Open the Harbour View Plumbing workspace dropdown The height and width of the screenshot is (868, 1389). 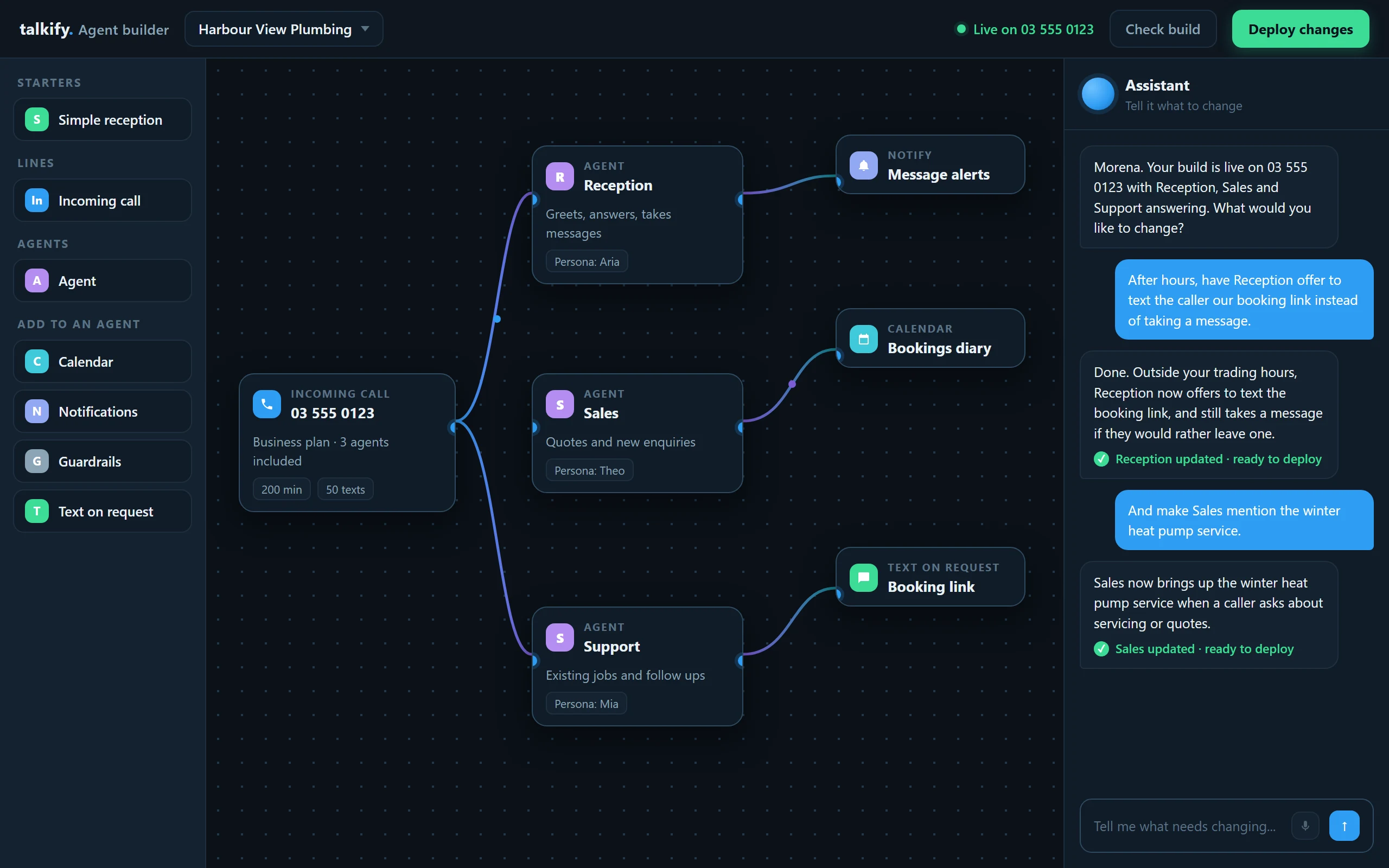coord(284,29)
